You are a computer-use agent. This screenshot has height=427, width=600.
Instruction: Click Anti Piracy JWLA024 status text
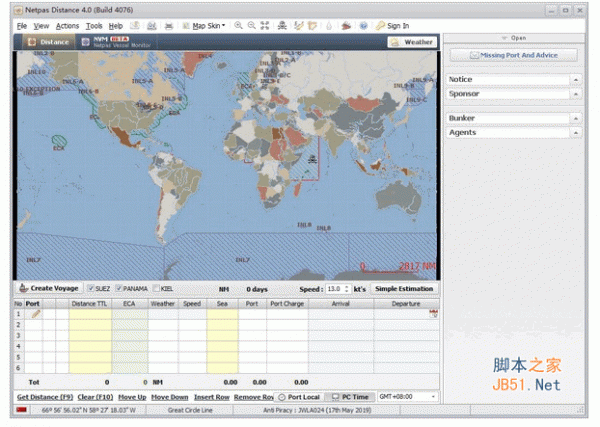(317, 410)
